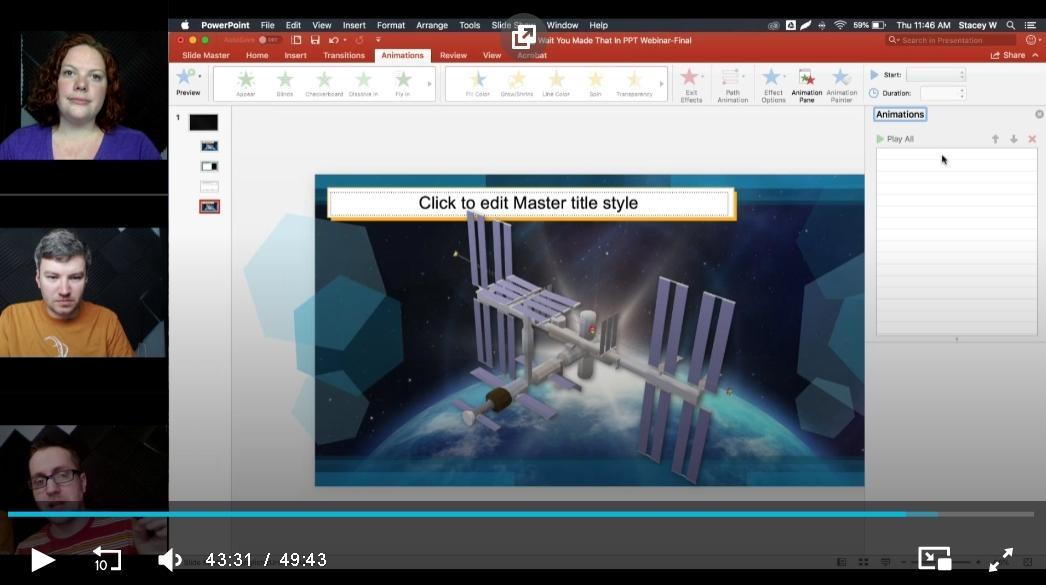Move animation up with the up arrow

995,139
